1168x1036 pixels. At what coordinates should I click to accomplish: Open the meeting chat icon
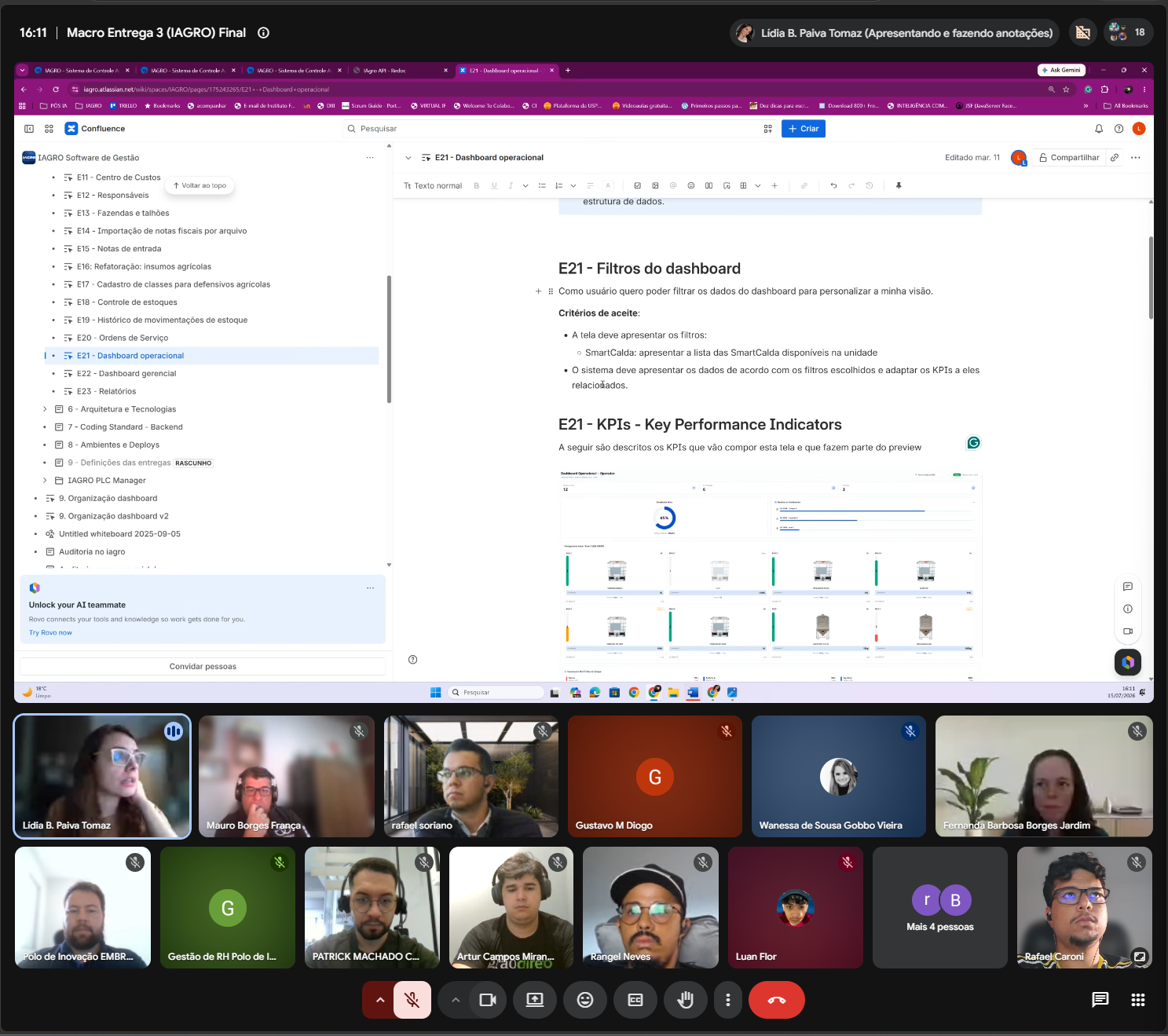(x=1100, y=1000)
